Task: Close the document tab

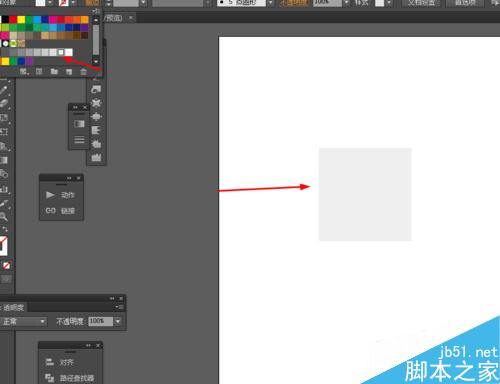Action: click(x=131, y=17)
